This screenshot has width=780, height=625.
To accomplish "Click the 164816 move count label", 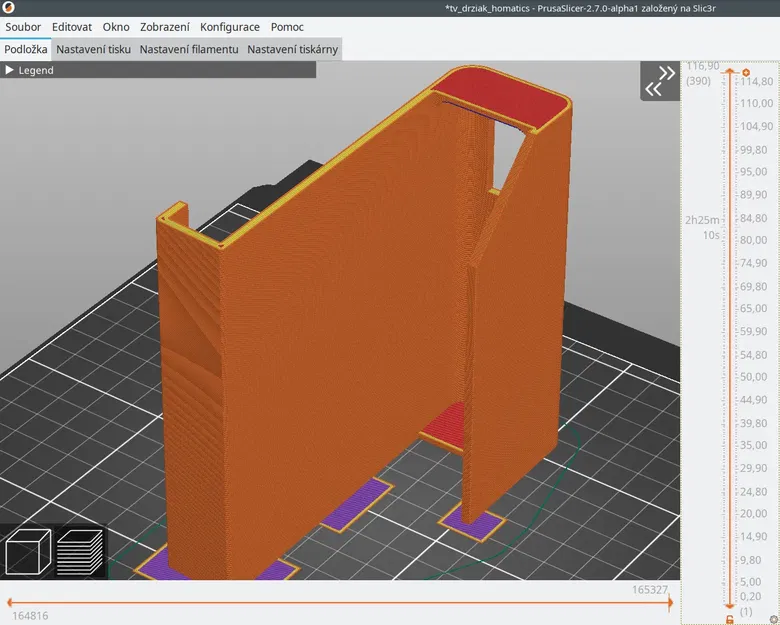I will point(30,616).
